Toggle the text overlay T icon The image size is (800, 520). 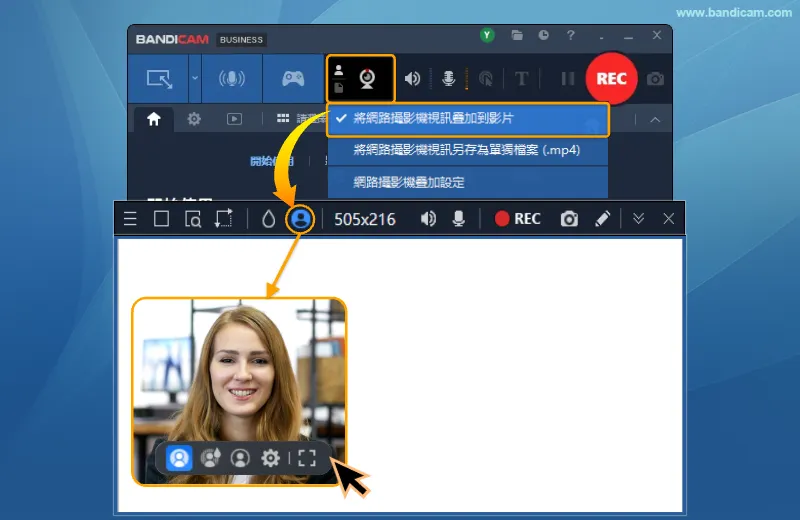[521, 79]
